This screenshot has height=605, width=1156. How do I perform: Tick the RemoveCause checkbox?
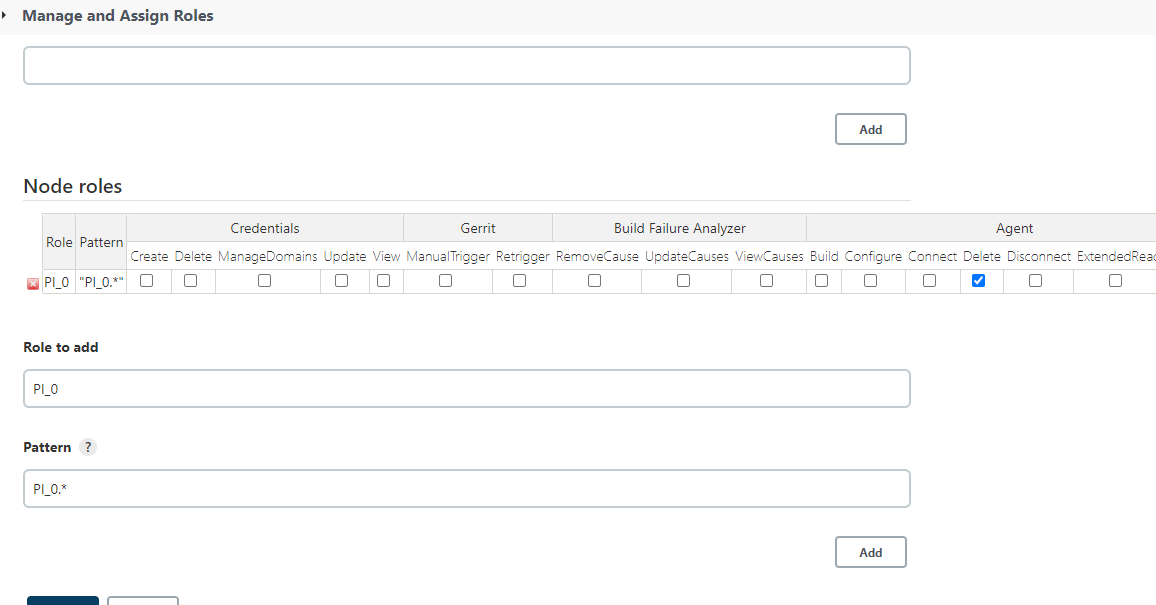tap(595, 281)
